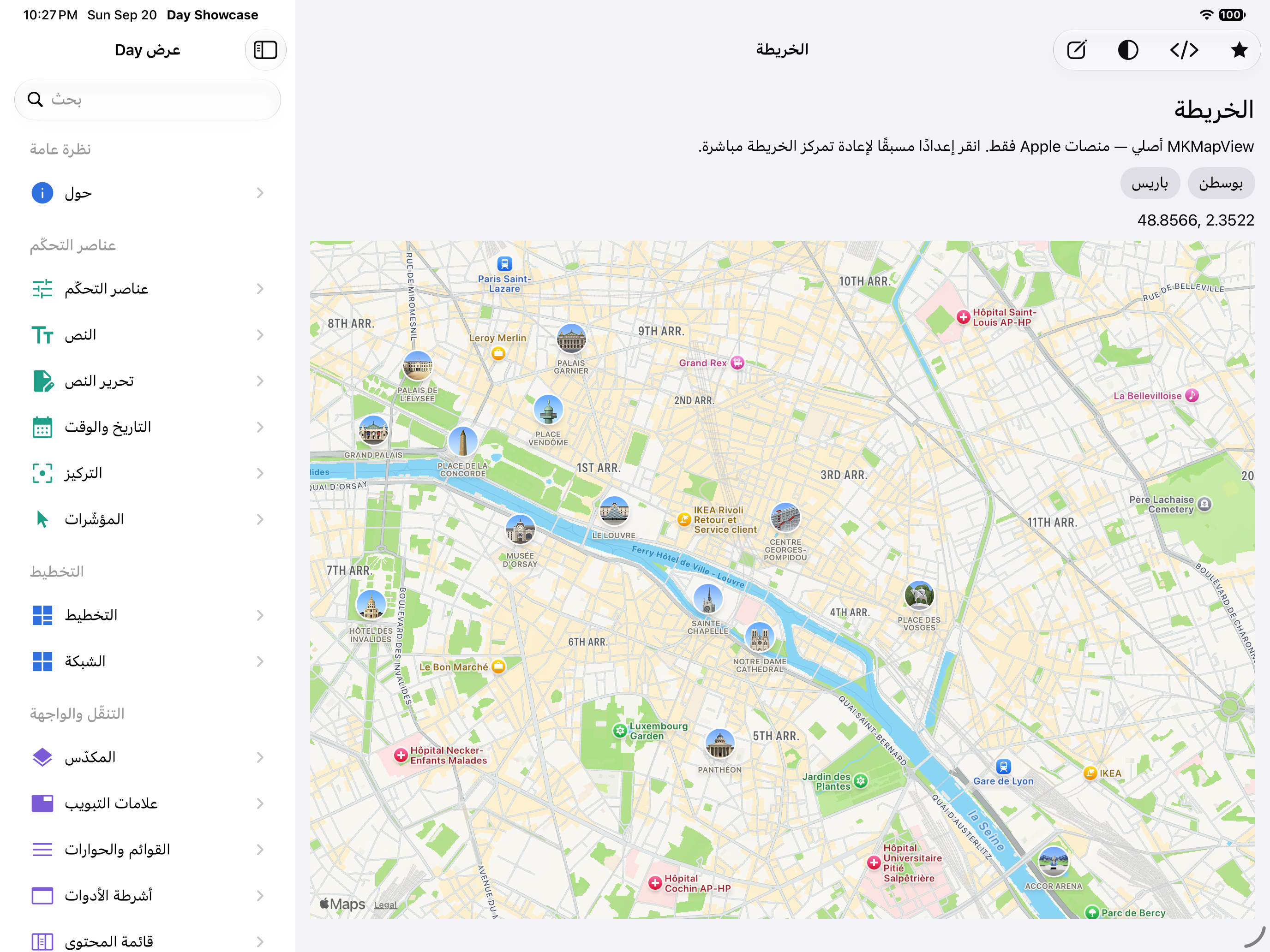Tap the Panthéon landmark pin
The width and height of the screenshot is (1270, 952).
pos(719,744)
